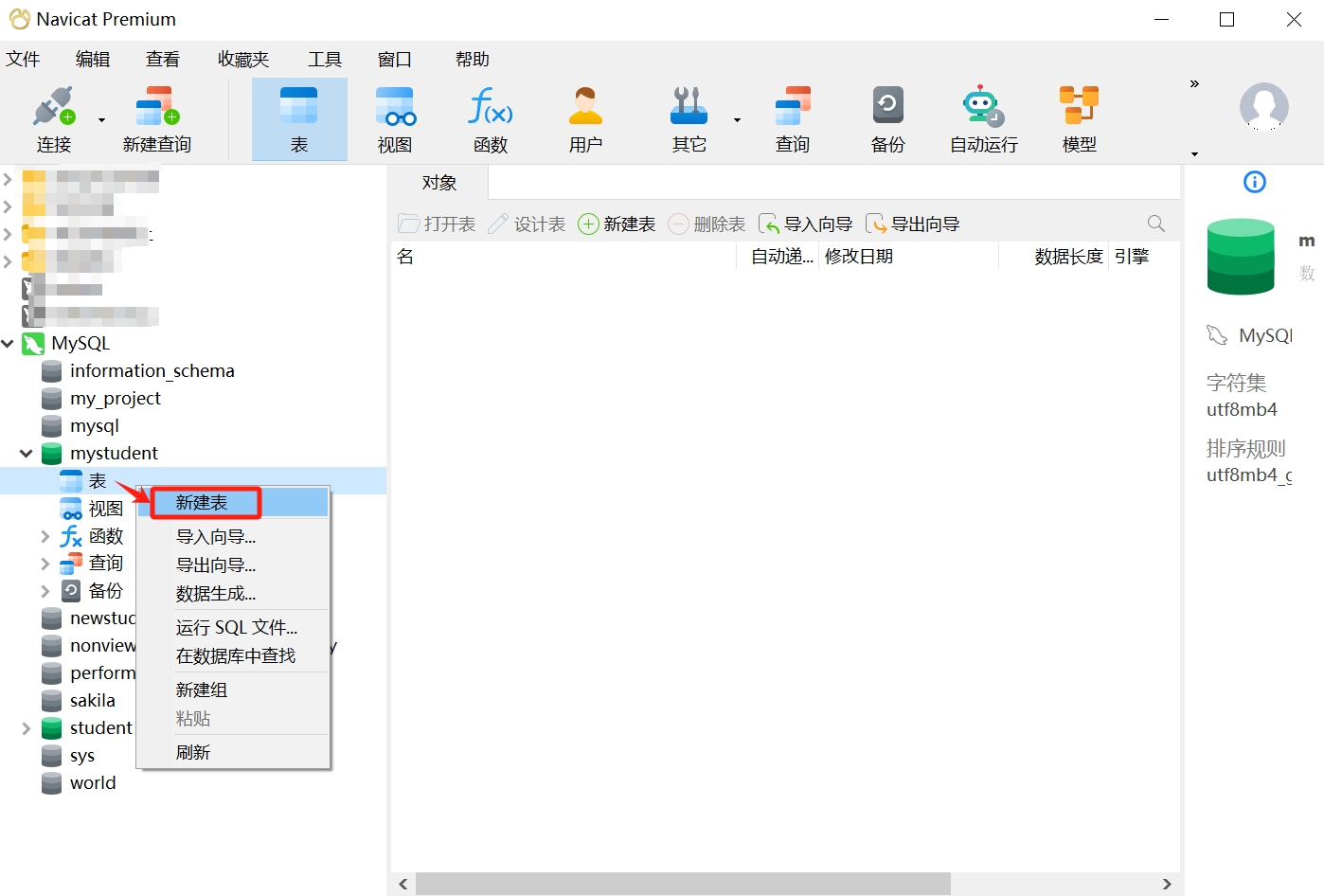The image size is (1324, 896).
Task: Open the 备份 (Backup) toolbar icon
Action: pyautogui.click(x=887, y=118)
